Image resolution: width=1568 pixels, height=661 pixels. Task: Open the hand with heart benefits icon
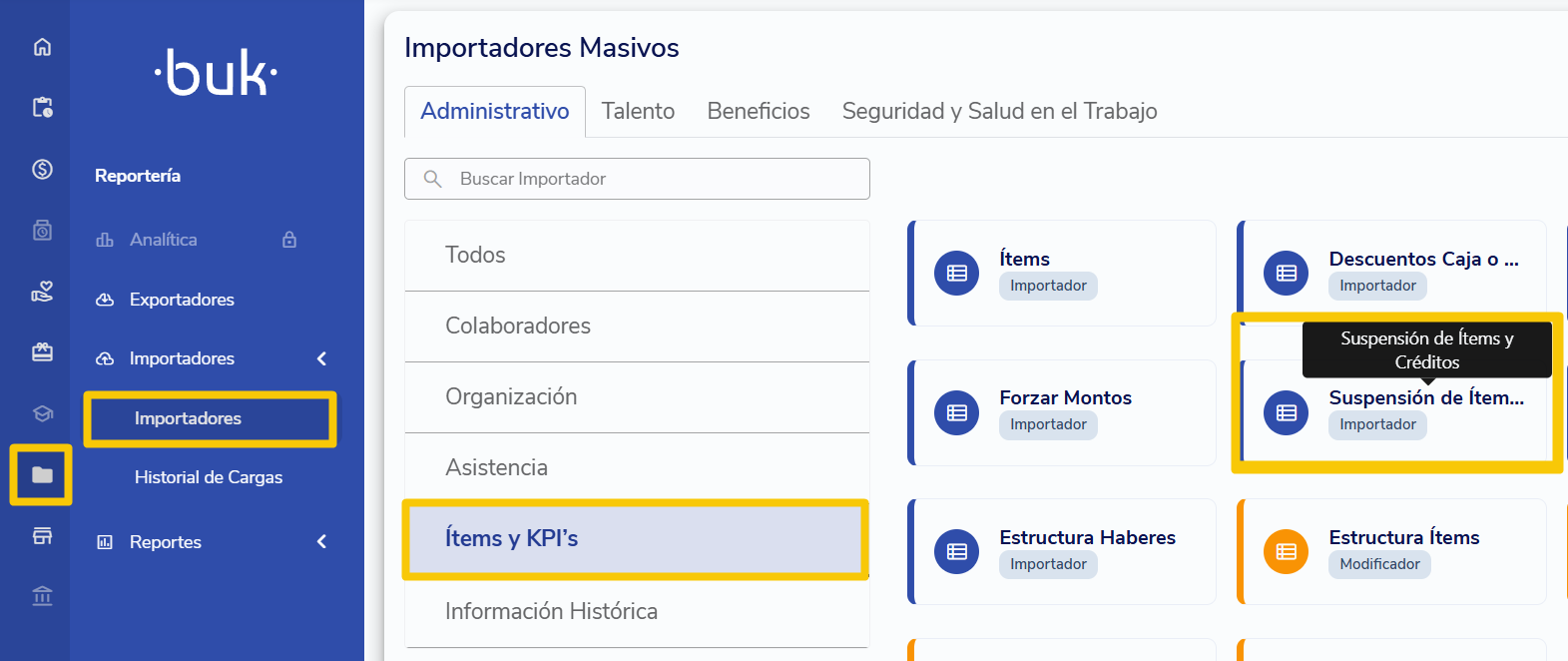(42, 292)
